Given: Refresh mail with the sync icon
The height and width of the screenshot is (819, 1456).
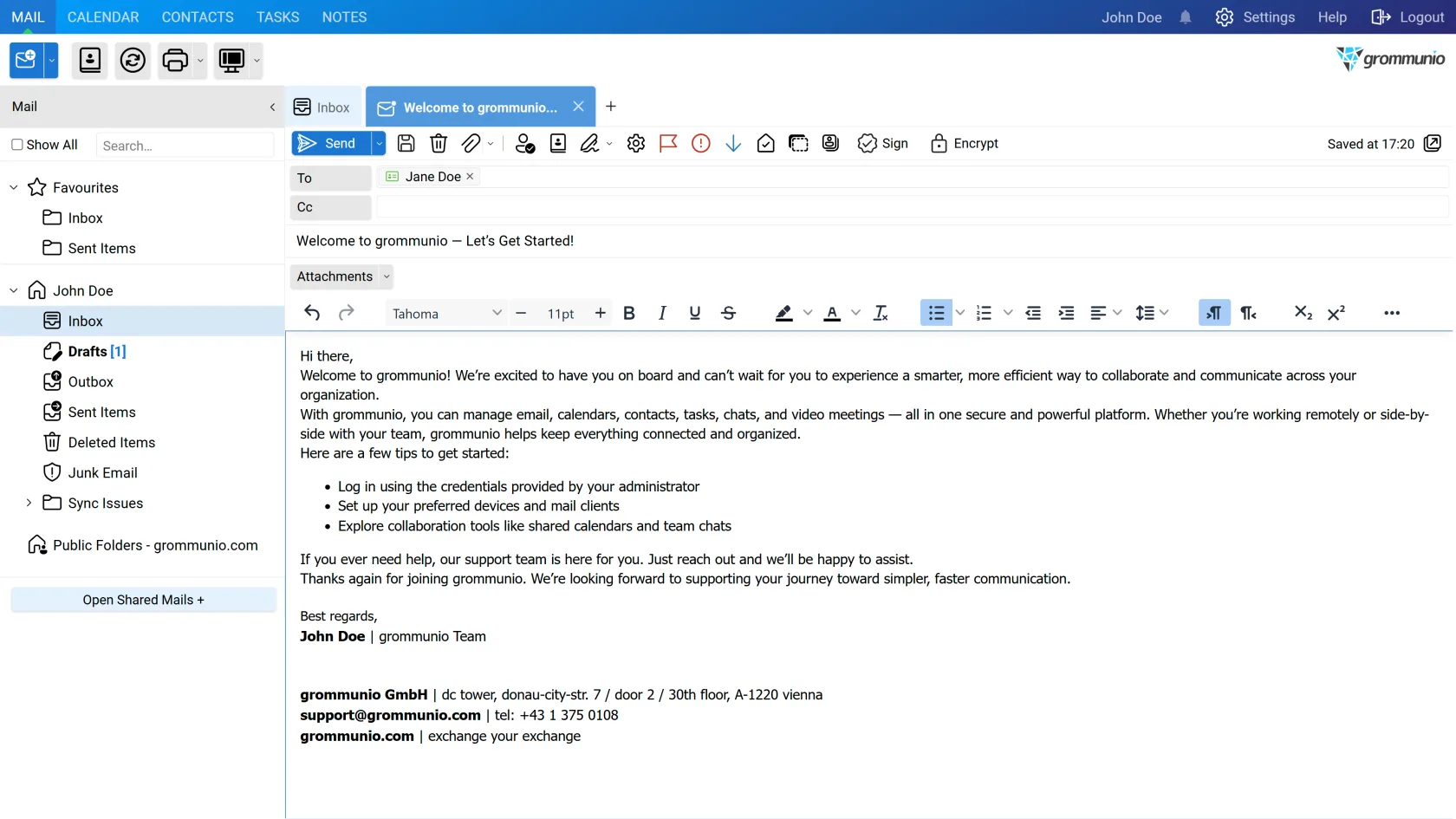Looking at the screenshot, I should coord(133,60).
